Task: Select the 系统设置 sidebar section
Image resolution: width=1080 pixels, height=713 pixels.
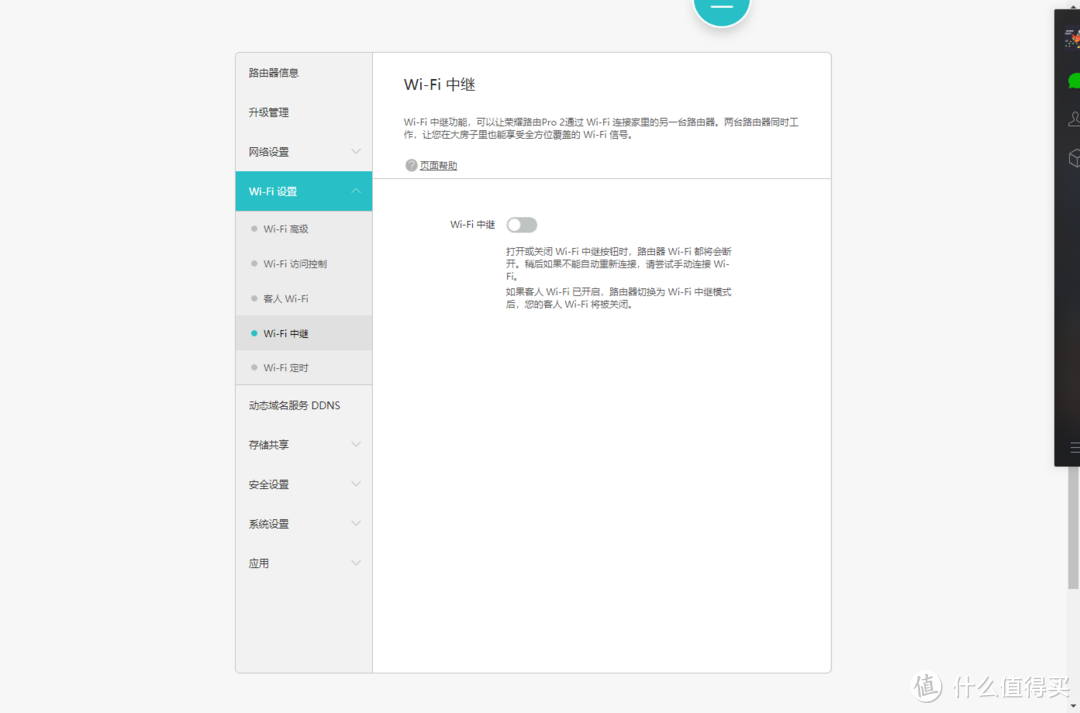Action: tap(304, 524)
